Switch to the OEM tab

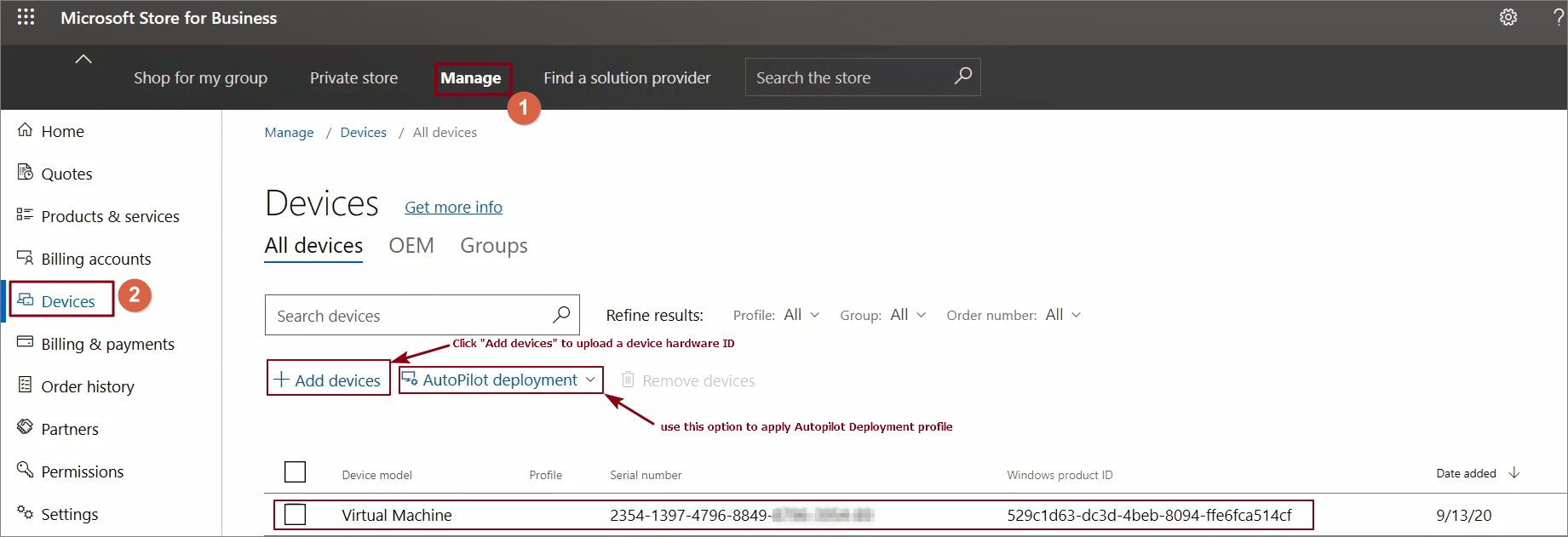[x=411, y=246]
